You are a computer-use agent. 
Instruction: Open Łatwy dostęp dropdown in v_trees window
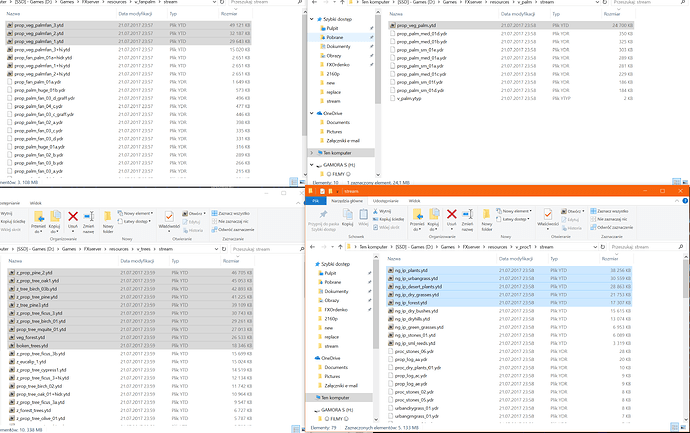[x=134, y=221]
